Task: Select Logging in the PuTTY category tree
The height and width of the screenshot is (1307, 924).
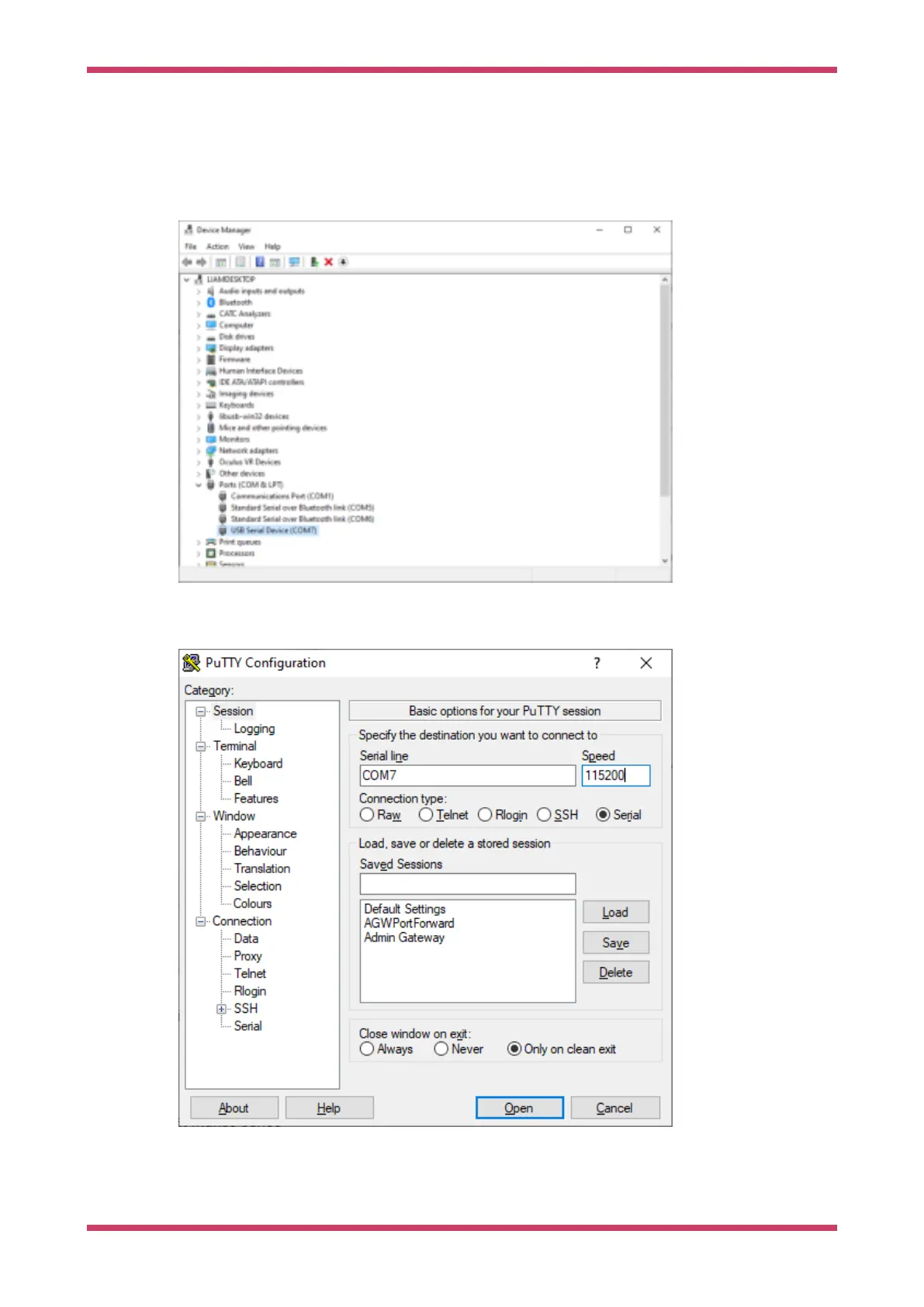Action: pos(254,729)
